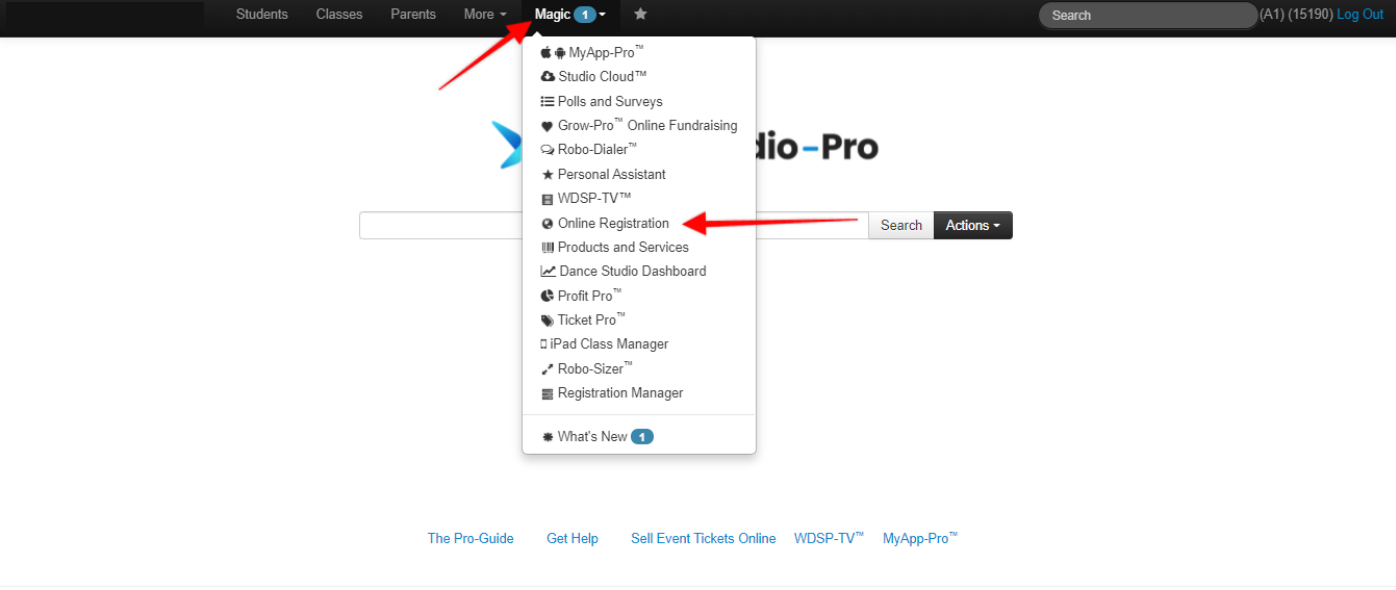The image size is (1396, 590).
Task: Click the chart icon beside Dance Studio Dashboard
Action: [548, 272]
